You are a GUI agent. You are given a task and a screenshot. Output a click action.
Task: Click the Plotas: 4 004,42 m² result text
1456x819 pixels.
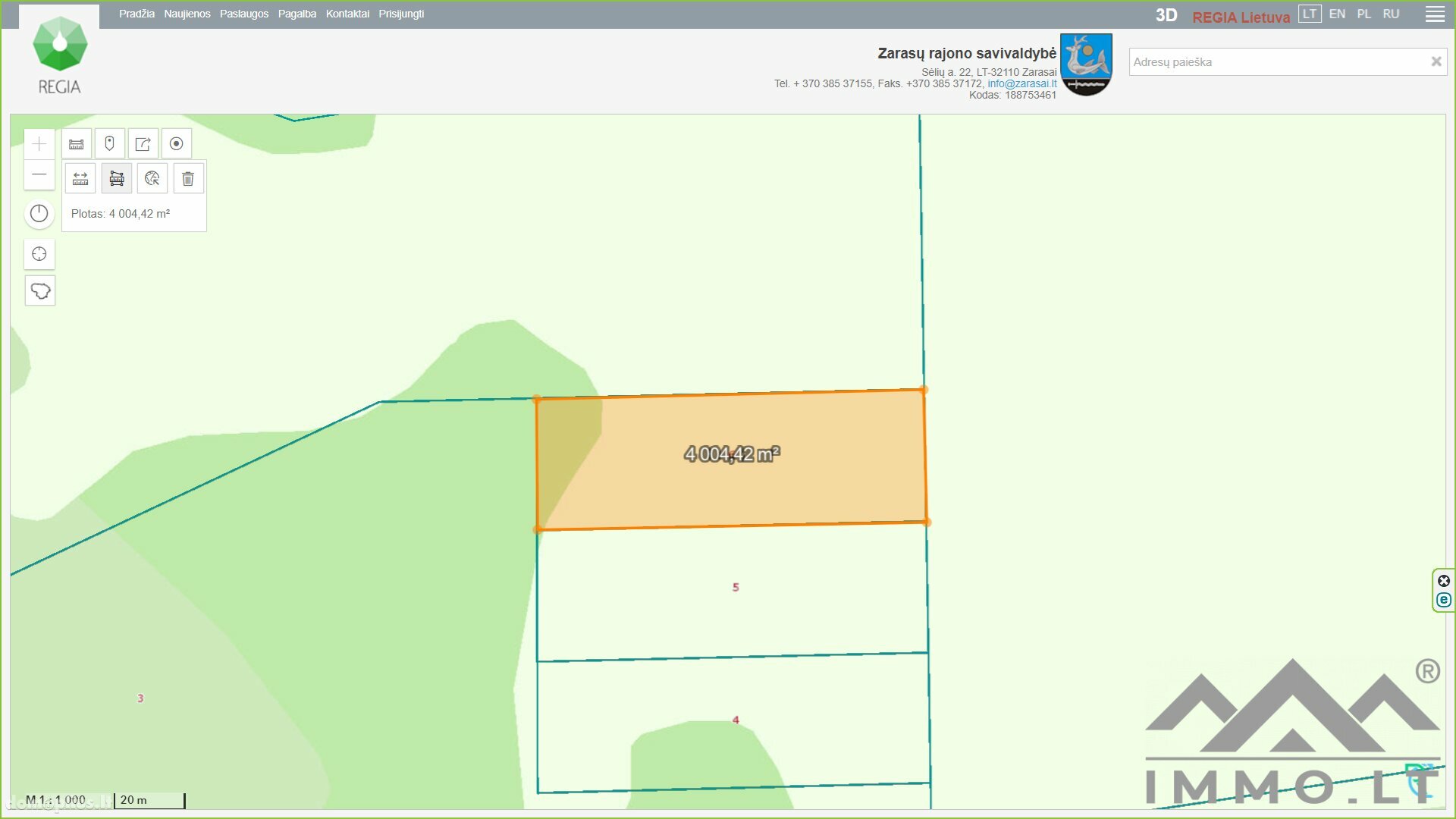(121, 214)
